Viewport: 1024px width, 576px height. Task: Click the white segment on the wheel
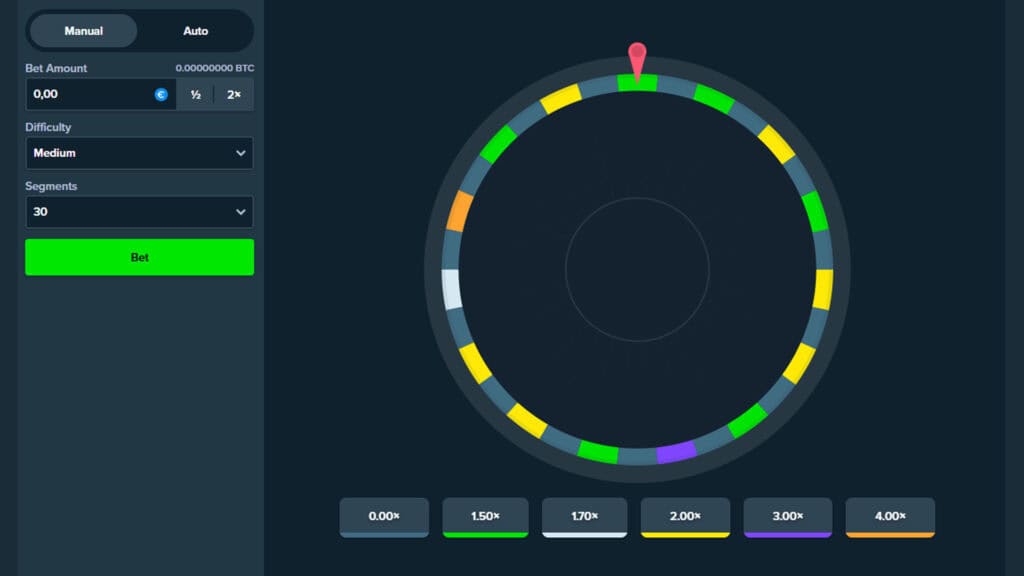click(452, 289)
